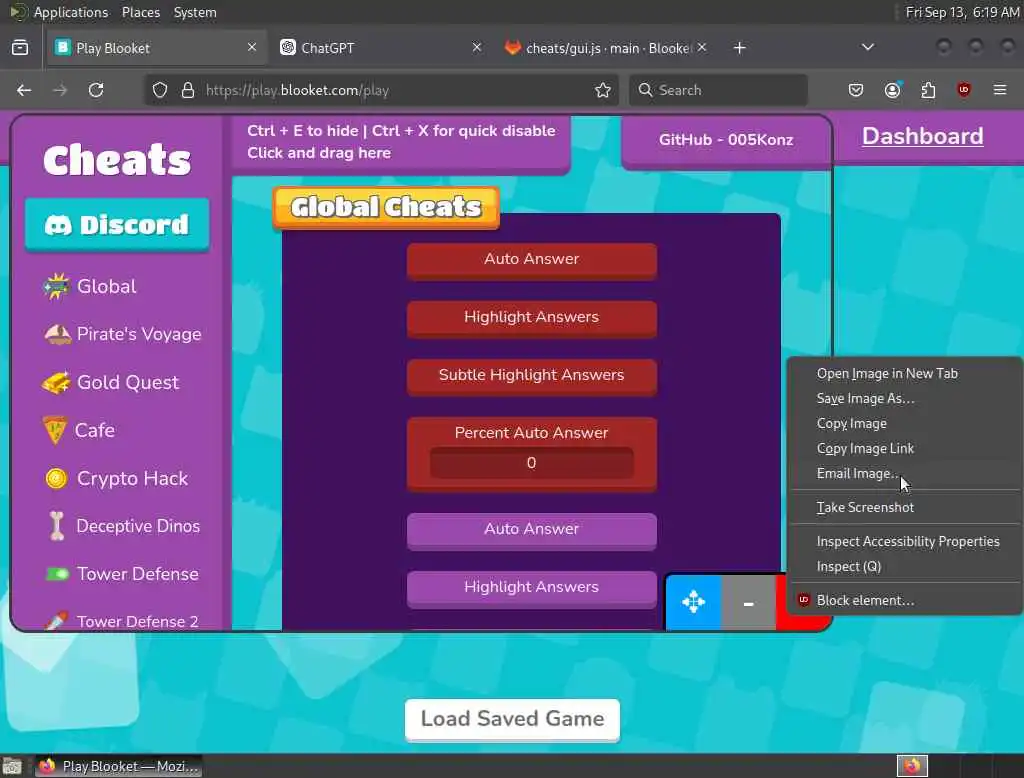Viewport: 1024px width, 778px height.
Task: Click the tracking protection shield icon
Action: pyautogui.click(x=160, y=90)
